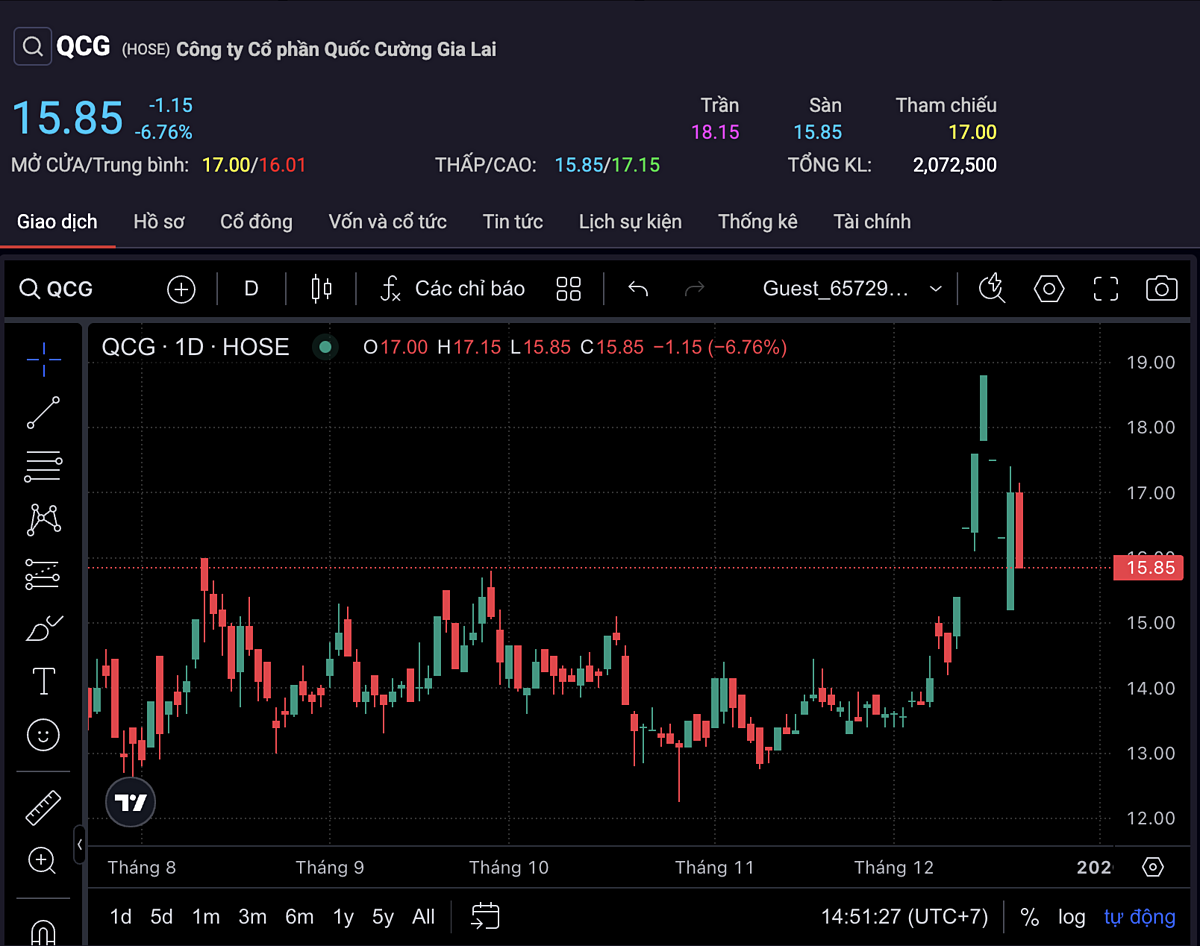This screenshot has height=946, width=1200.
Task: Take a chart snapshot with camera icon
Action: pos(1161,289)
